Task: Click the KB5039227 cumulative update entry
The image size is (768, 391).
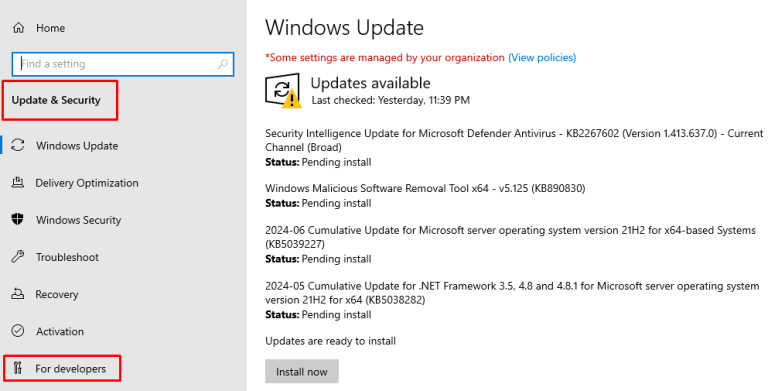Action: 510,244
